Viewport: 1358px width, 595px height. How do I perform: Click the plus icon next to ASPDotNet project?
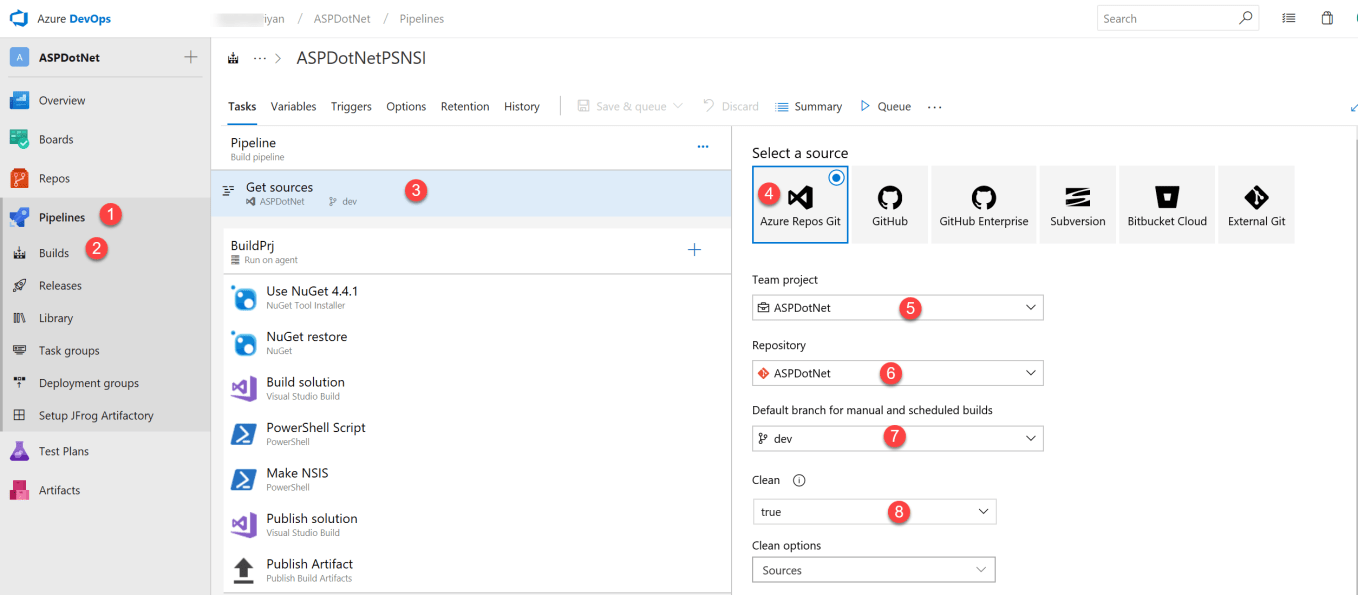coord(191,57)
